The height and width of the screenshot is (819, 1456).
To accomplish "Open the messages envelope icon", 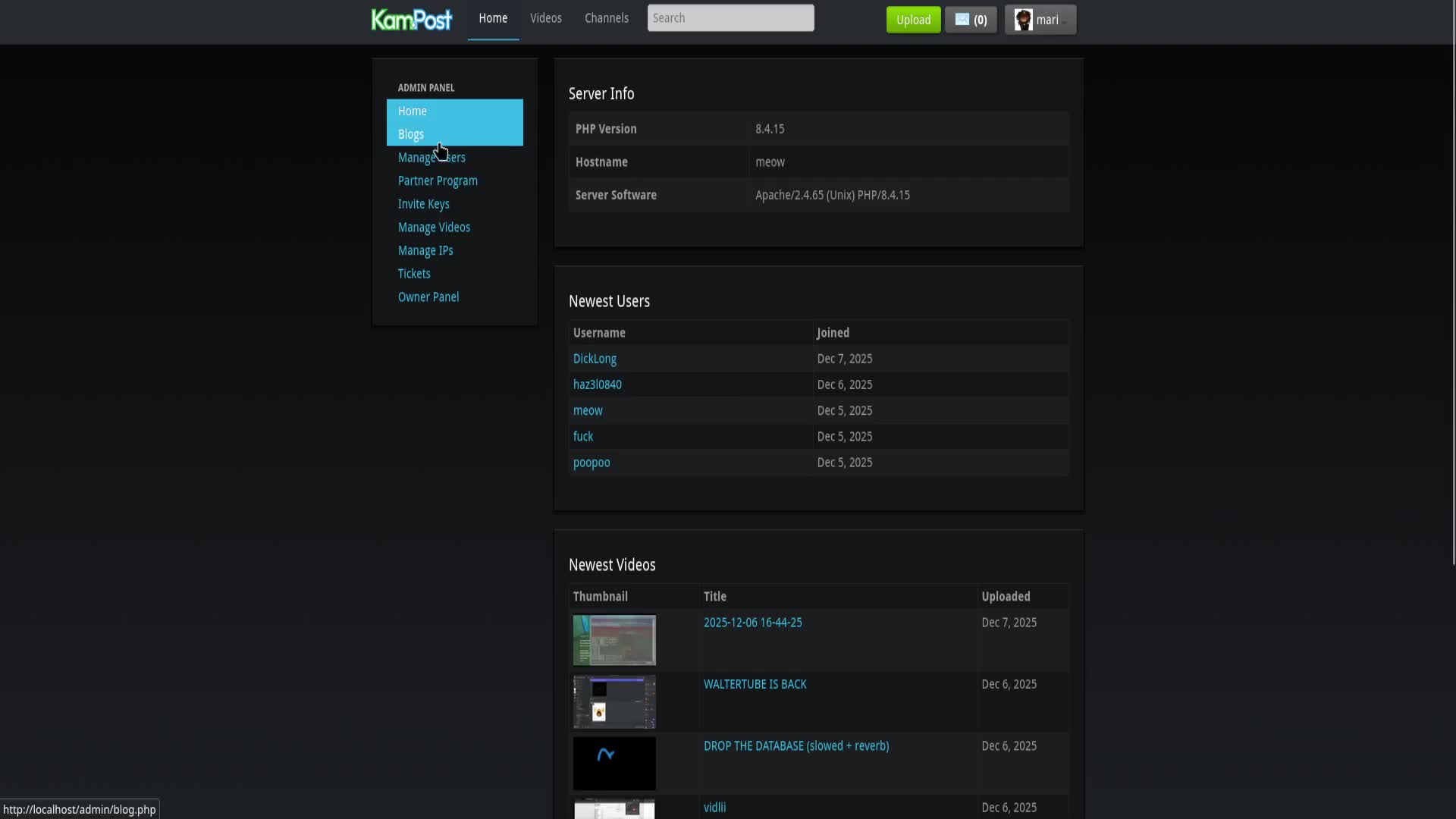I will [x=962, y=20].
